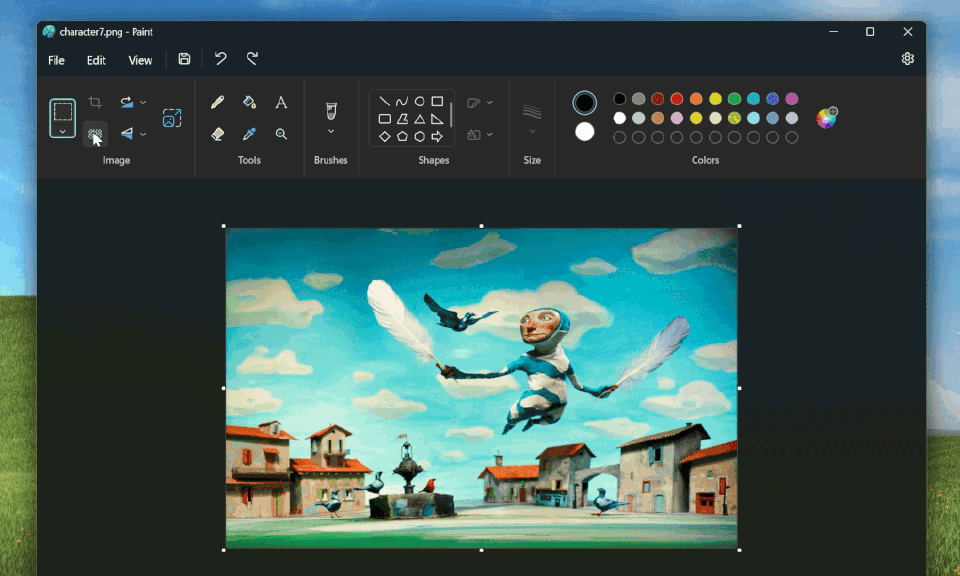The width and height of the screenshot is (960, 576).
Task: Open Edit colors rainbow wheel
Action: pyautogui.click(x=827, y=118)
